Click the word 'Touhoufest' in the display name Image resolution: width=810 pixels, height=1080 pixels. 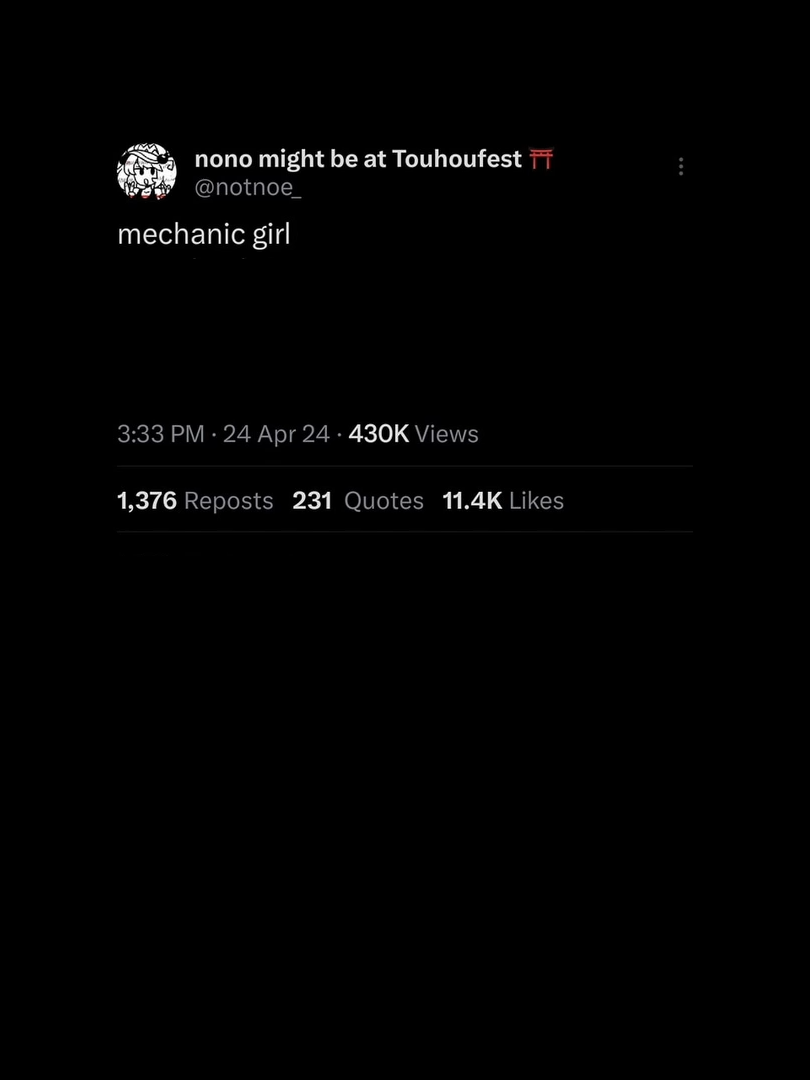point(457,159)
